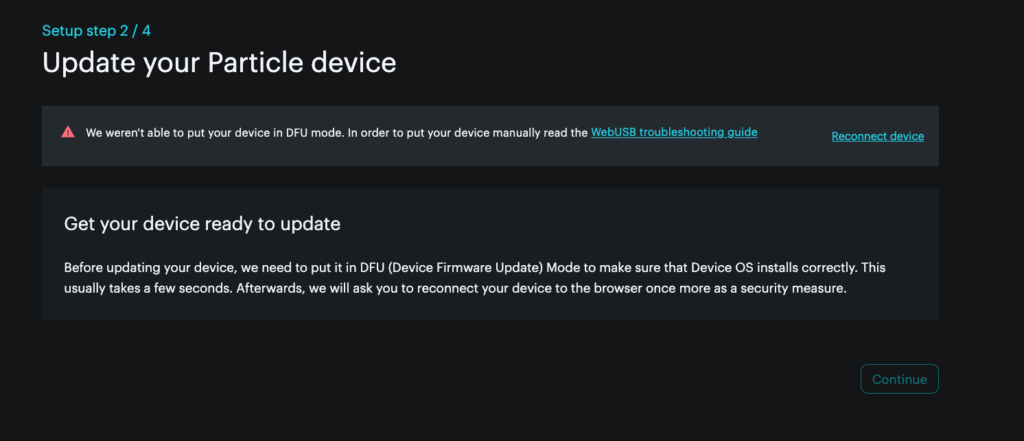1024x441 pixels.
Task: Click the red warning triangle icon
Action: click(68, 132)
